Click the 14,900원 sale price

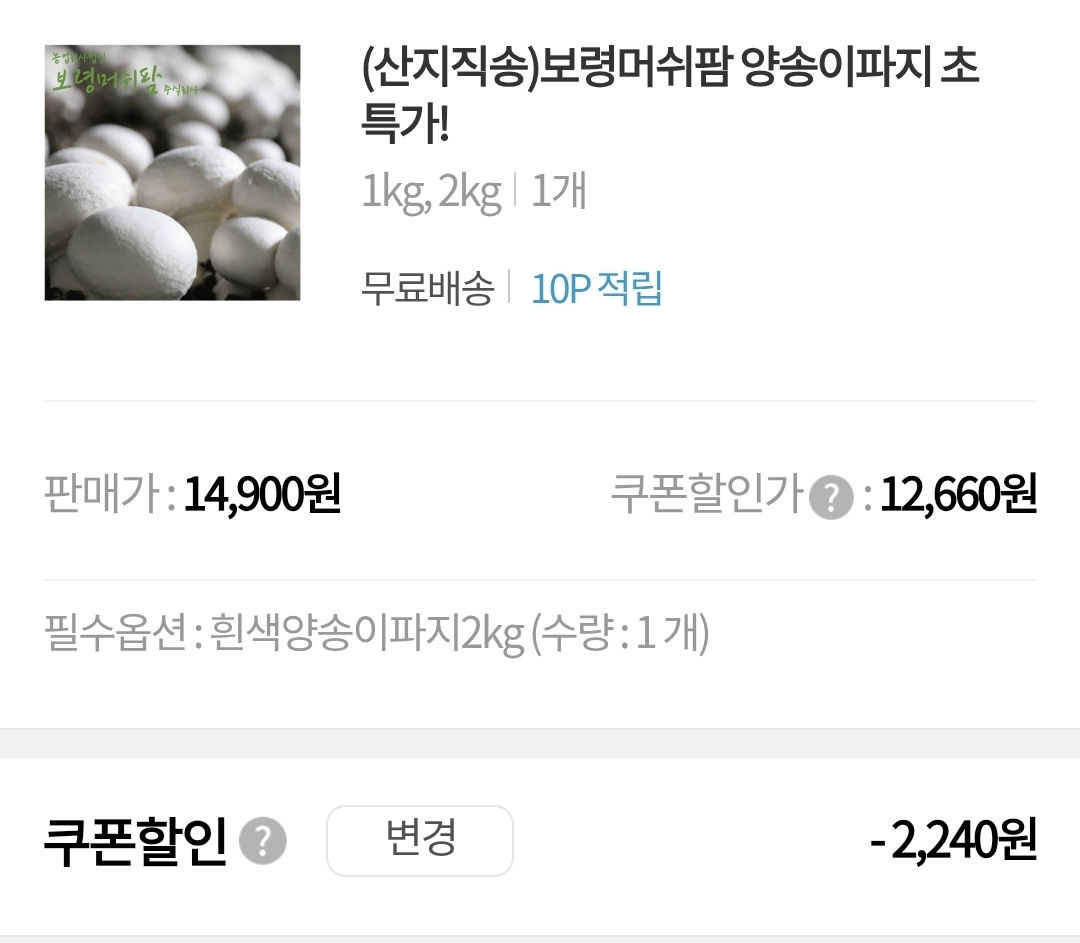click(262, 494)
